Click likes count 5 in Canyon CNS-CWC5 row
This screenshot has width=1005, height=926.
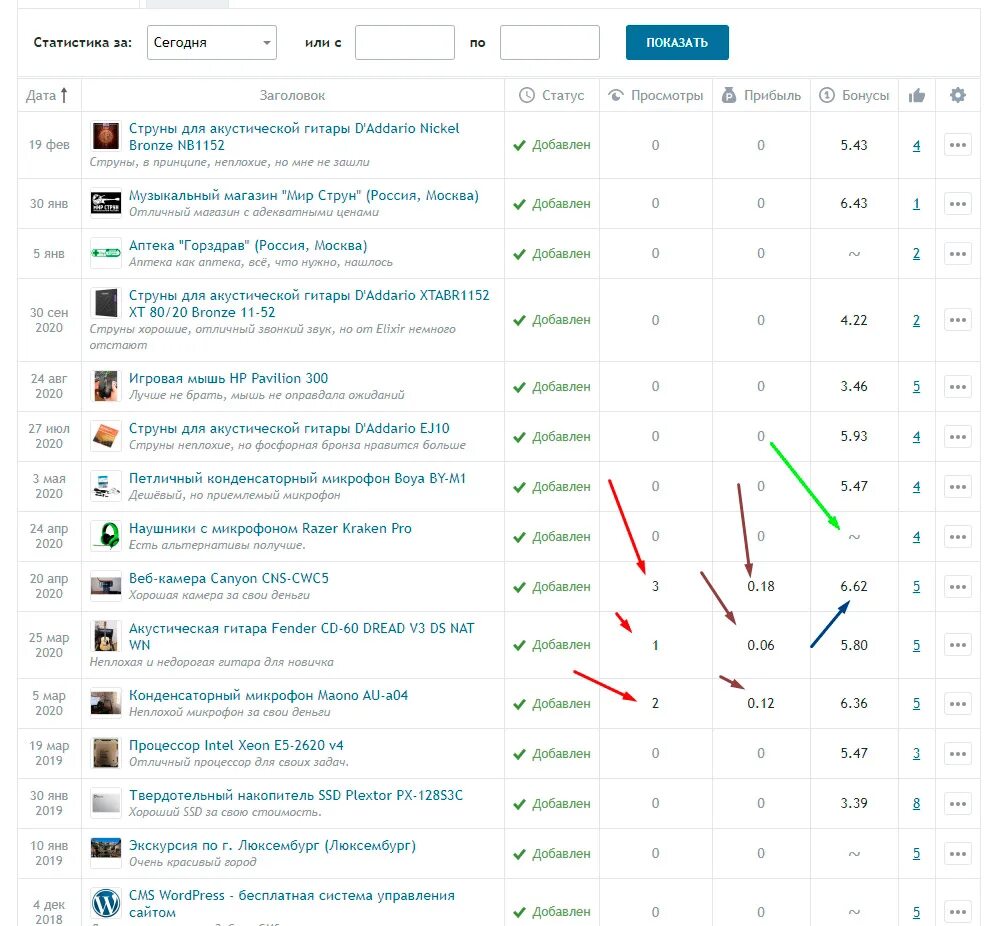coord(917,586)
